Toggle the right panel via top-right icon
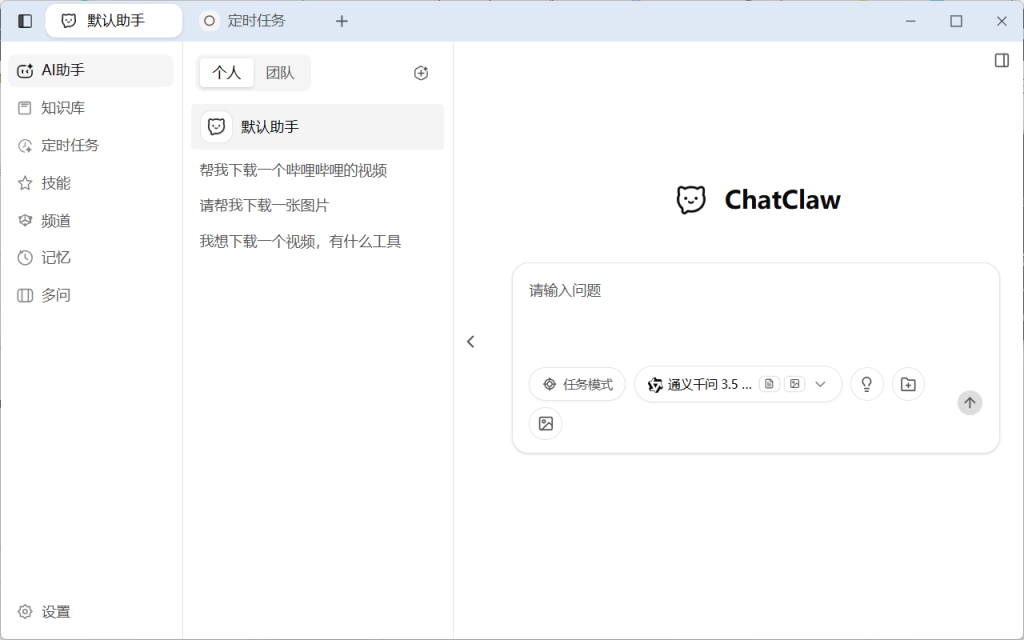The width and height of the screenshot is (1024, 640). (1001, 59)
